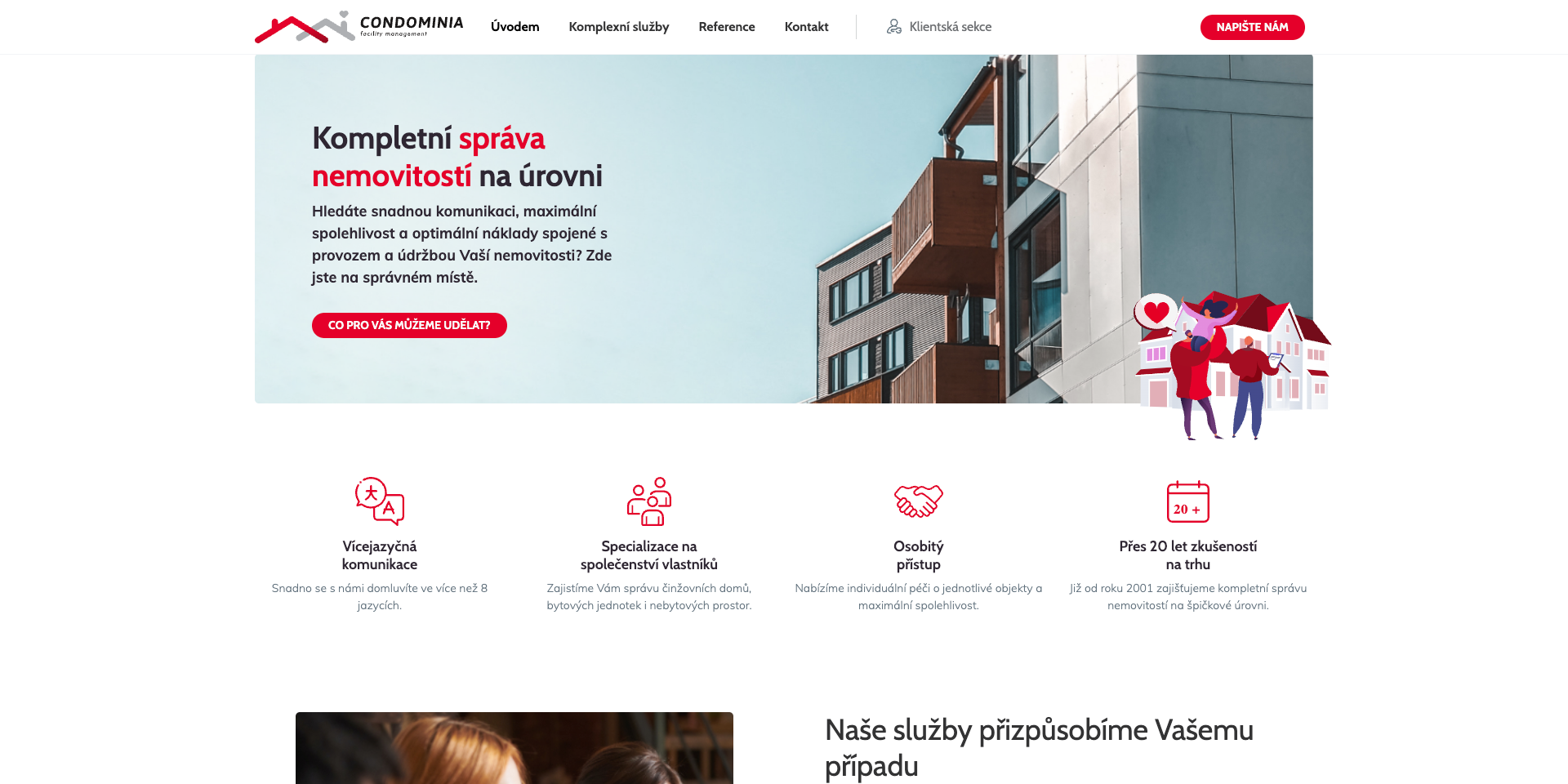The width and height of the screenshot is (1568, 784).
Task: Click the Klientská sekce user icon
Action: (894, 27)
